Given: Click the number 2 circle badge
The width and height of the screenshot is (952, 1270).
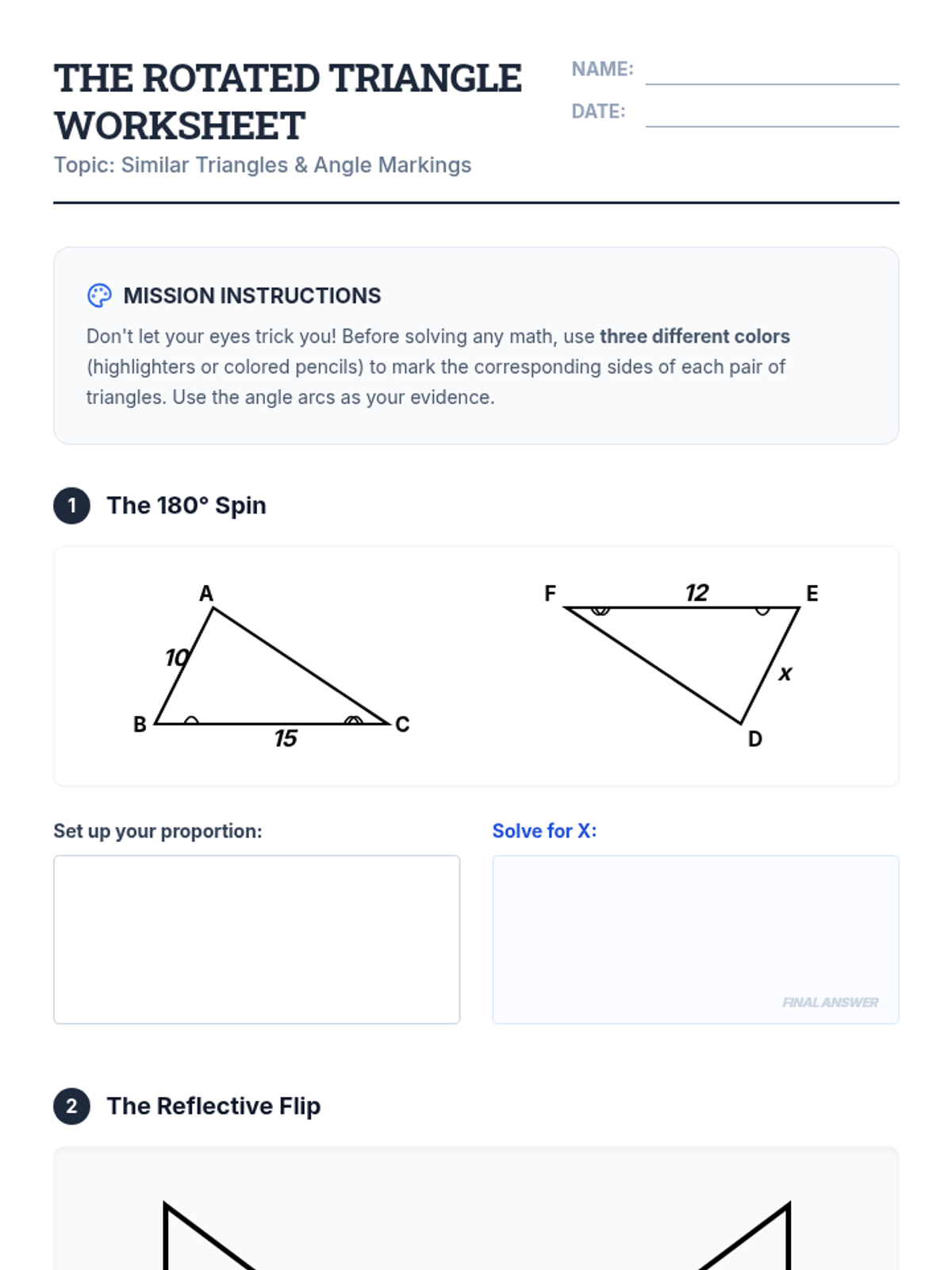Looking at the screenshot, I should point(71,1106).
